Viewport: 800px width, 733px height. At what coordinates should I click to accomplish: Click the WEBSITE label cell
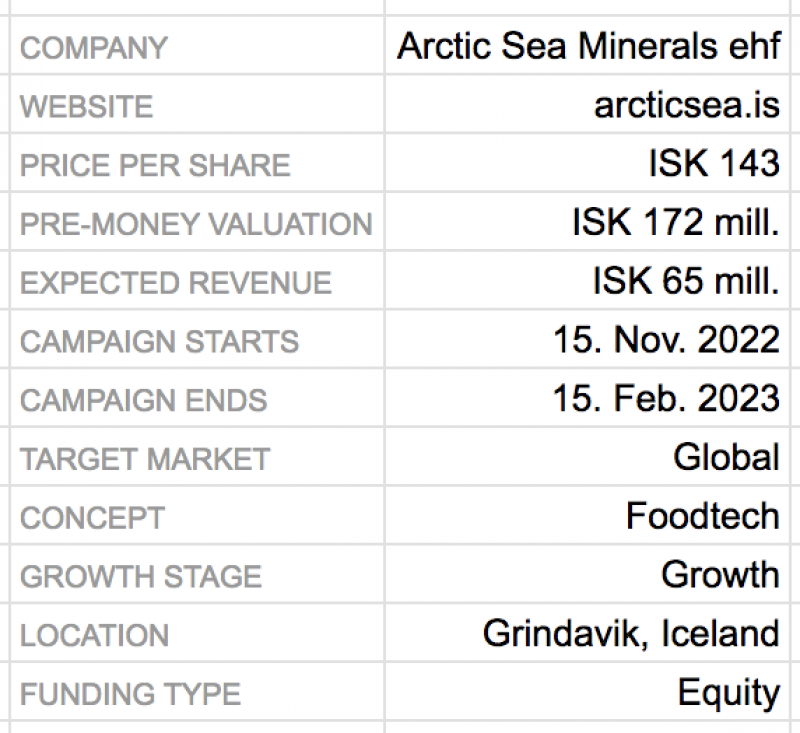pyautogui.click(x=87, y=106)
